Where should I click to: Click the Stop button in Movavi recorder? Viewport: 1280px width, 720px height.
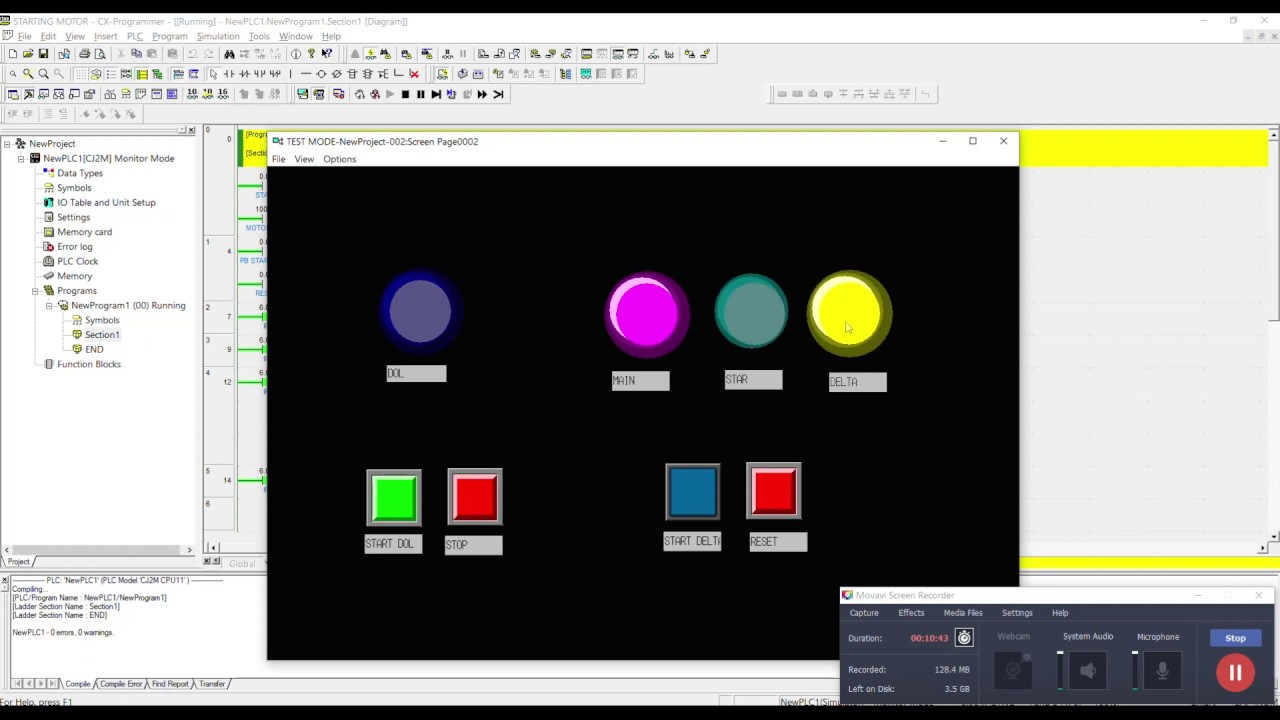pos(1235,638)
